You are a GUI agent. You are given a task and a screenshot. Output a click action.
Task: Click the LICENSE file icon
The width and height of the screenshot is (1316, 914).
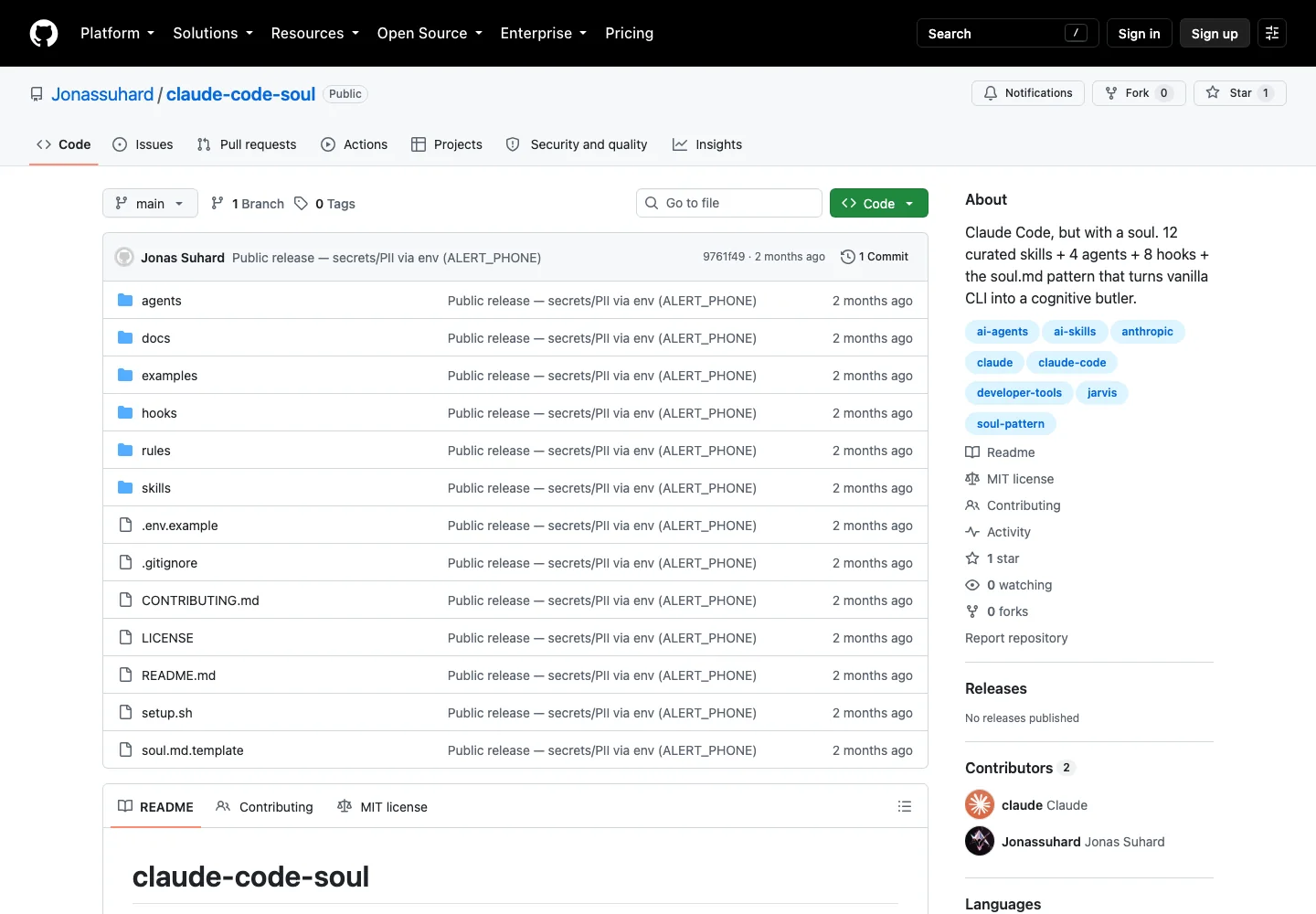[125, 637]
